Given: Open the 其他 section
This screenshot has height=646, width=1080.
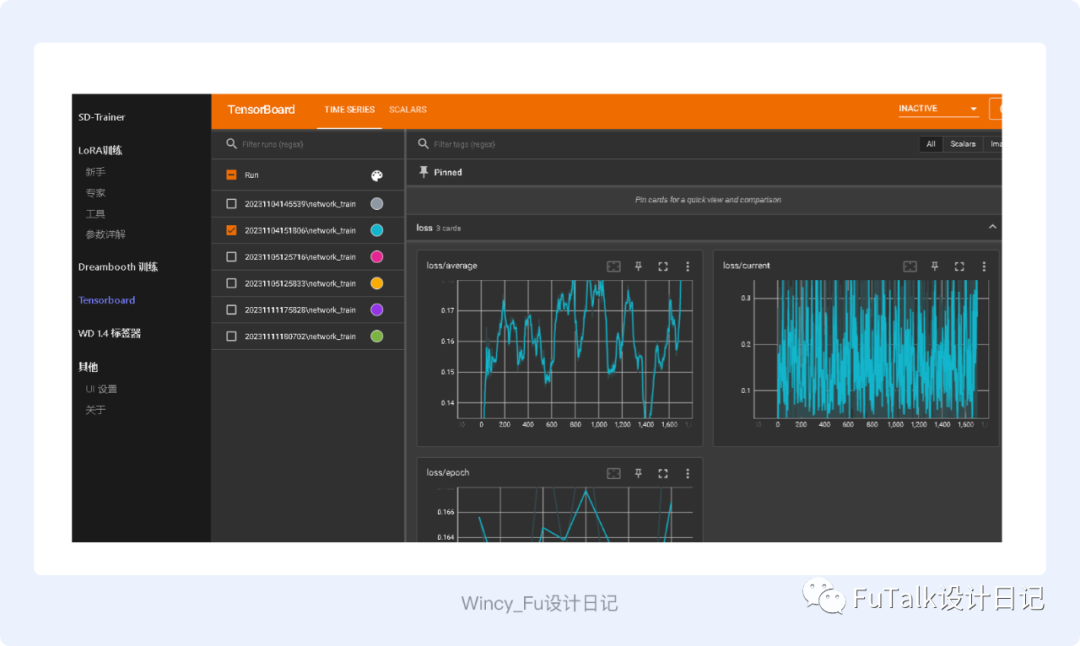Looking at the screenshot, I should (x=88, y=367).
